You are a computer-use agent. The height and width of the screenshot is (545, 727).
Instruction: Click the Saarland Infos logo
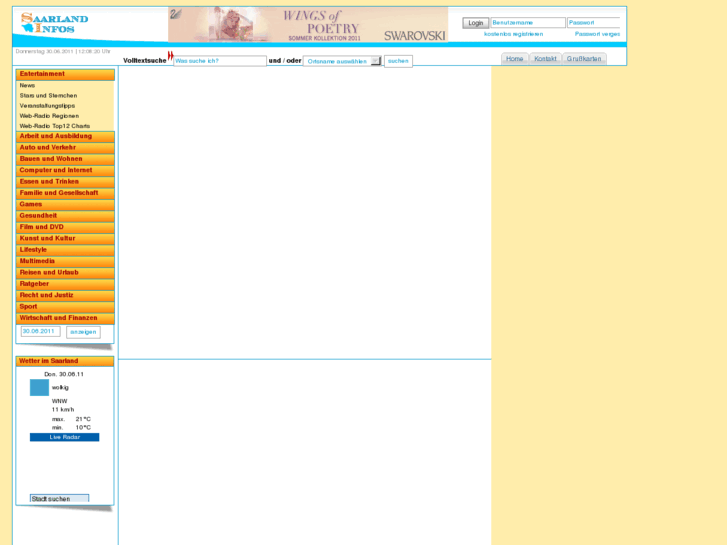(55, 23)
